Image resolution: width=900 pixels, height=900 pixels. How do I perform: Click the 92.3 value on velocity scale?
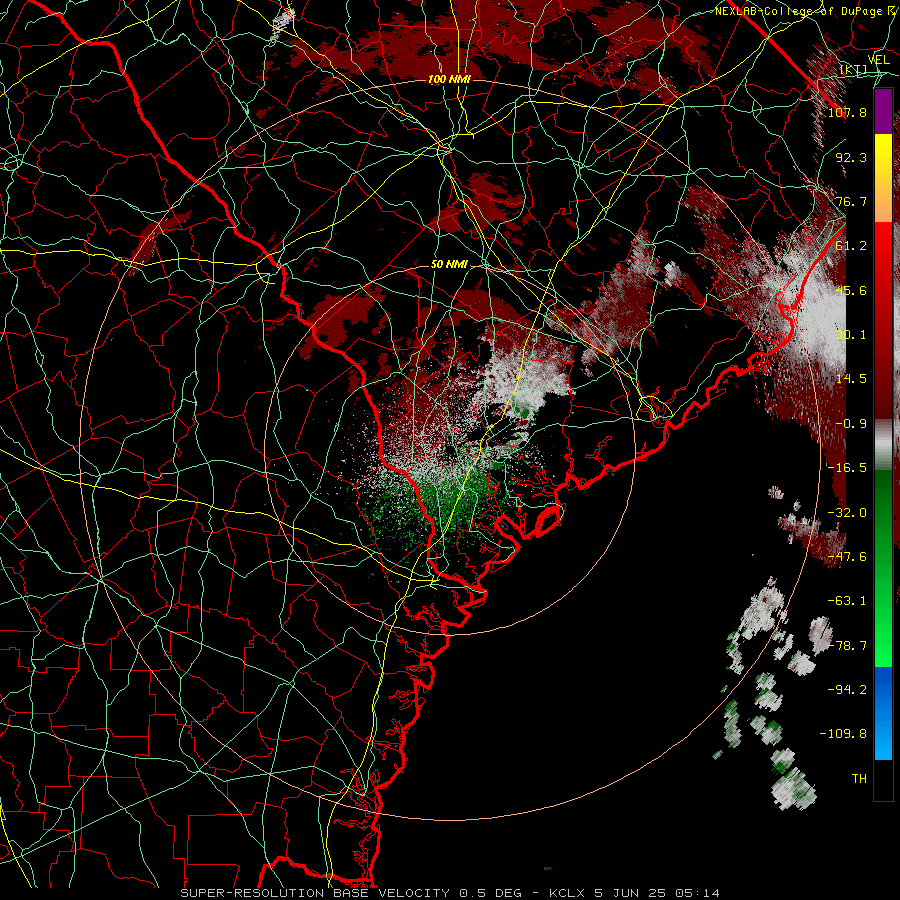click(851, 157)
